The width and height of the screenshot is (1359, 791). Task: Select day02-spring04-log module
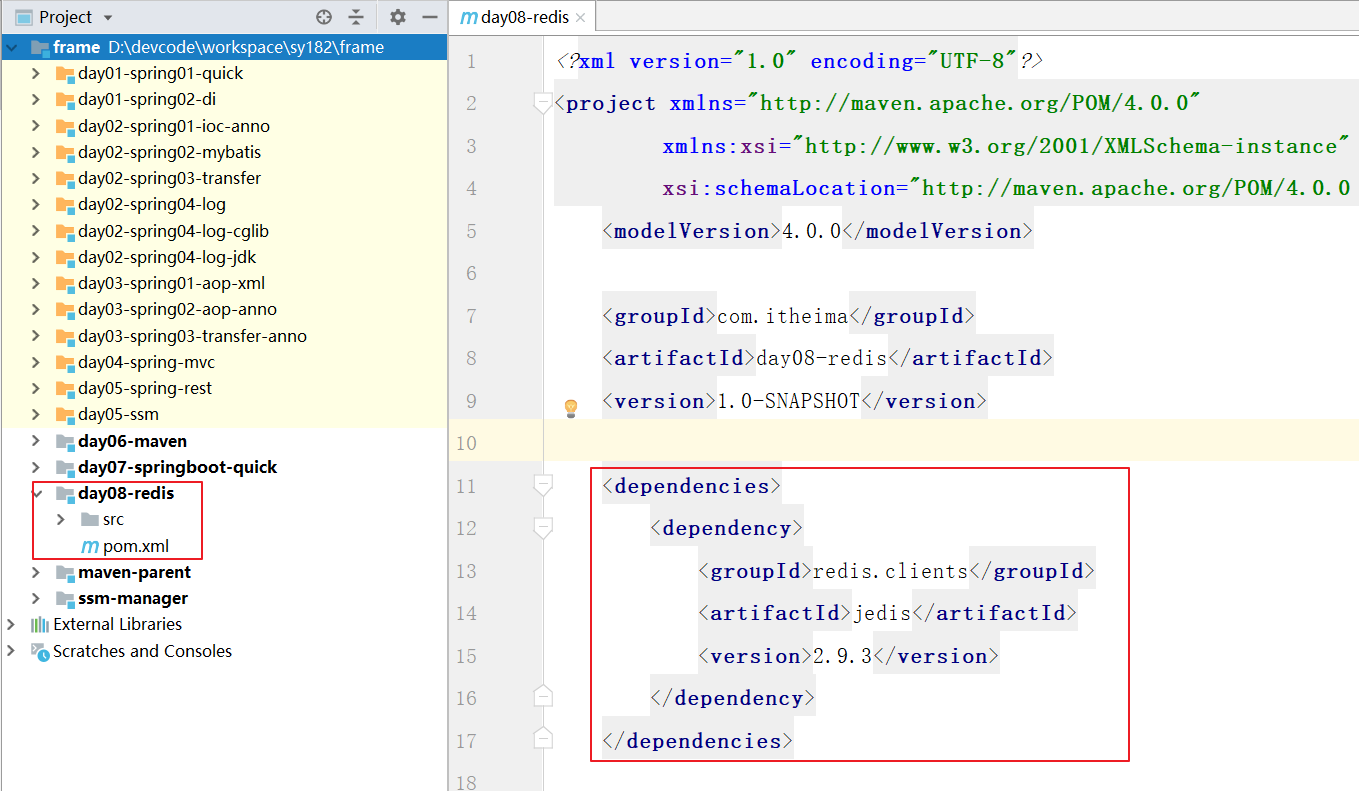coord(152,204)
